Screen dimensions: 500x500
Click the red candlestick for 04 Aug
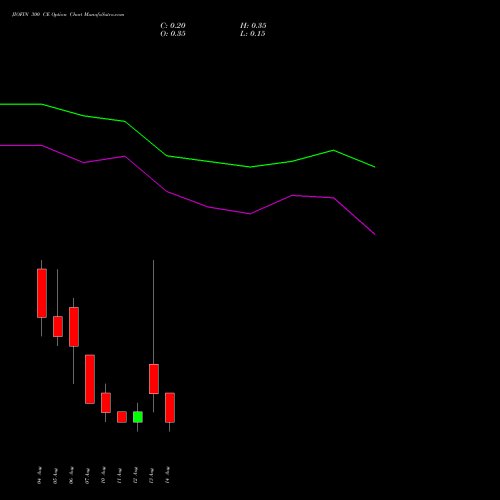pyautogui.click(x=42, y=293)
